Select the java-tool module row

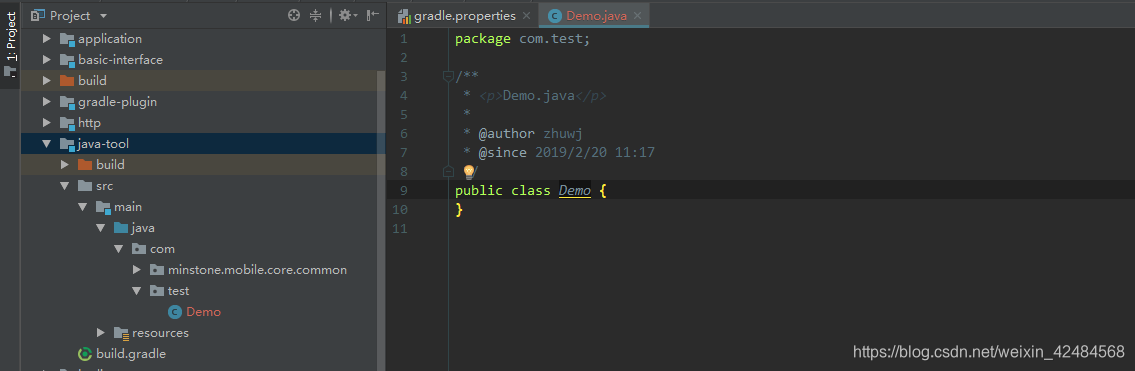click(x=199, y=144)
